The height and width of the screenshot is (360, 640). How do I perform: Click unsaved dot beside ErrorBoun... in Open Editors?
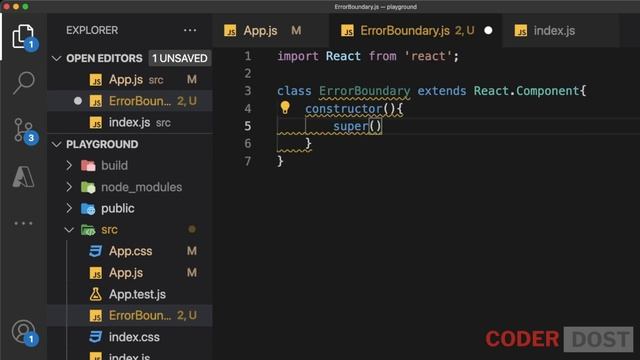(78, 101)
